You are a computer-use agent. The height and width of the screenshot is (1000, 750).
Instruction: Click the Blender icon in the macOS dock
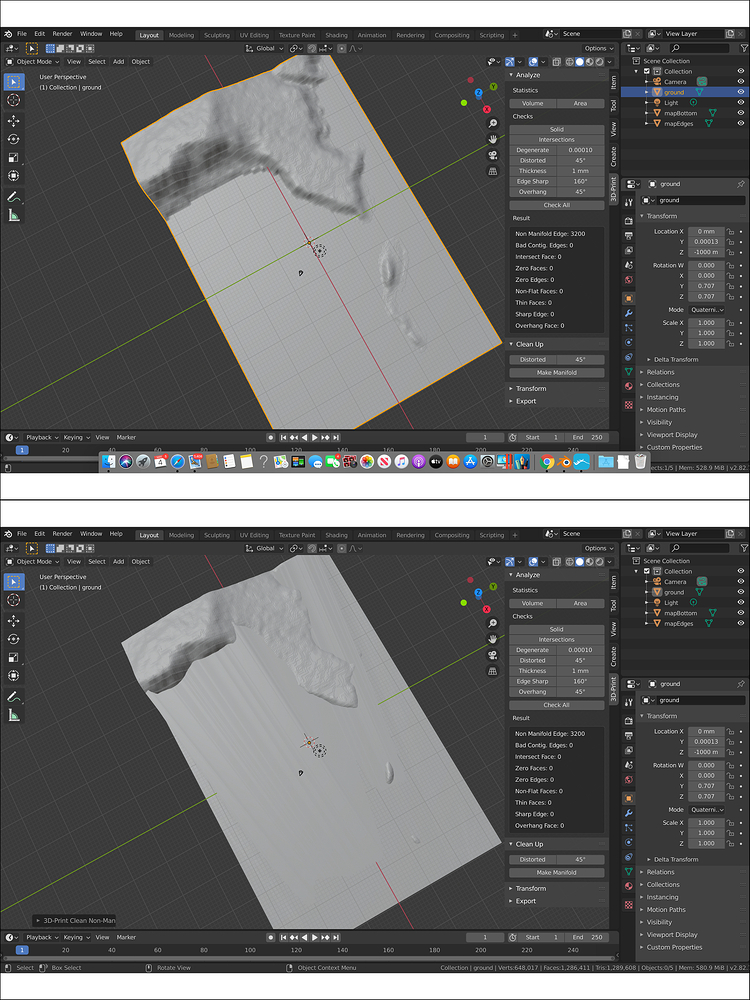coord(563,462)
